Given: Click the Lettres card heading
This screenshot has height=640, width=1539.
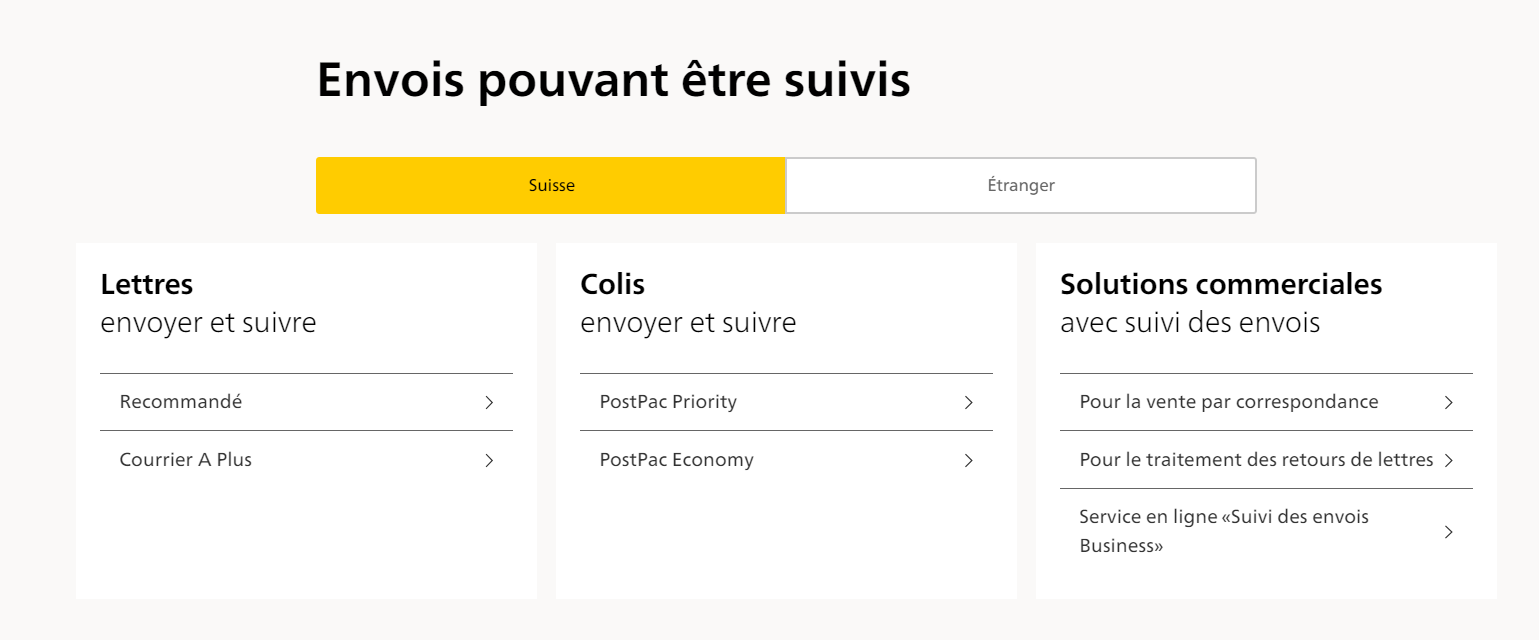Looking at the screenshot, I should [x=146, y=284].
